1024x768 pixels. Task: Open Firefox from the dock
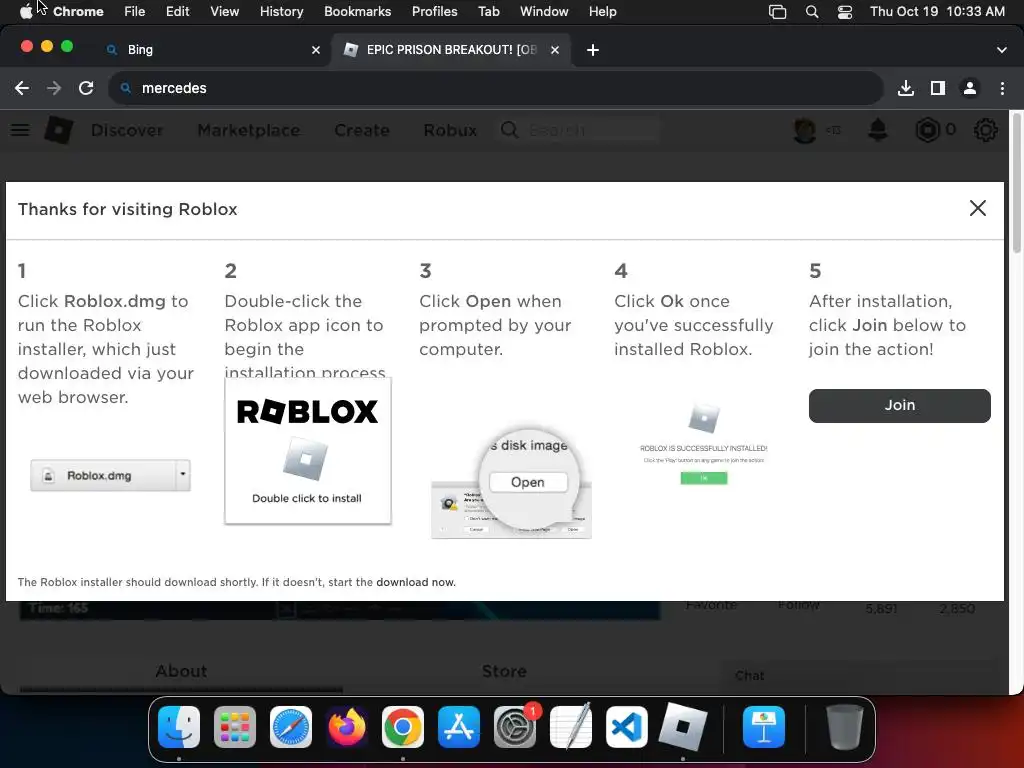(347, 727)
